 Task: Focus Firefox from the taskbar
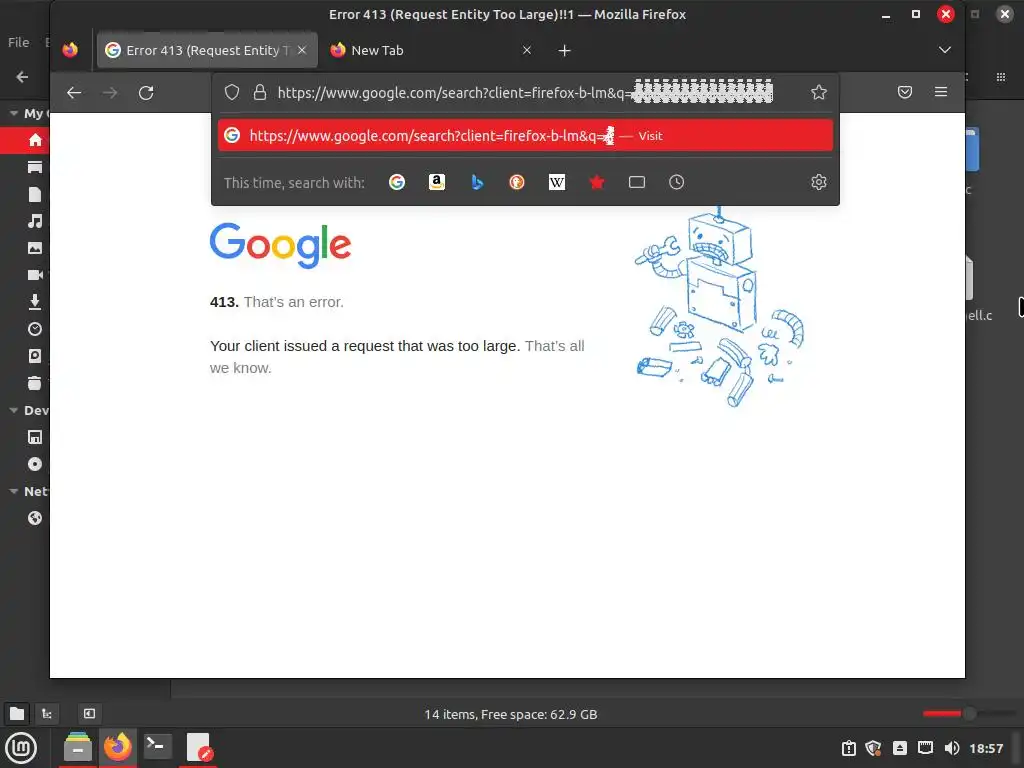pyautogui.click(x=118, y=748)
